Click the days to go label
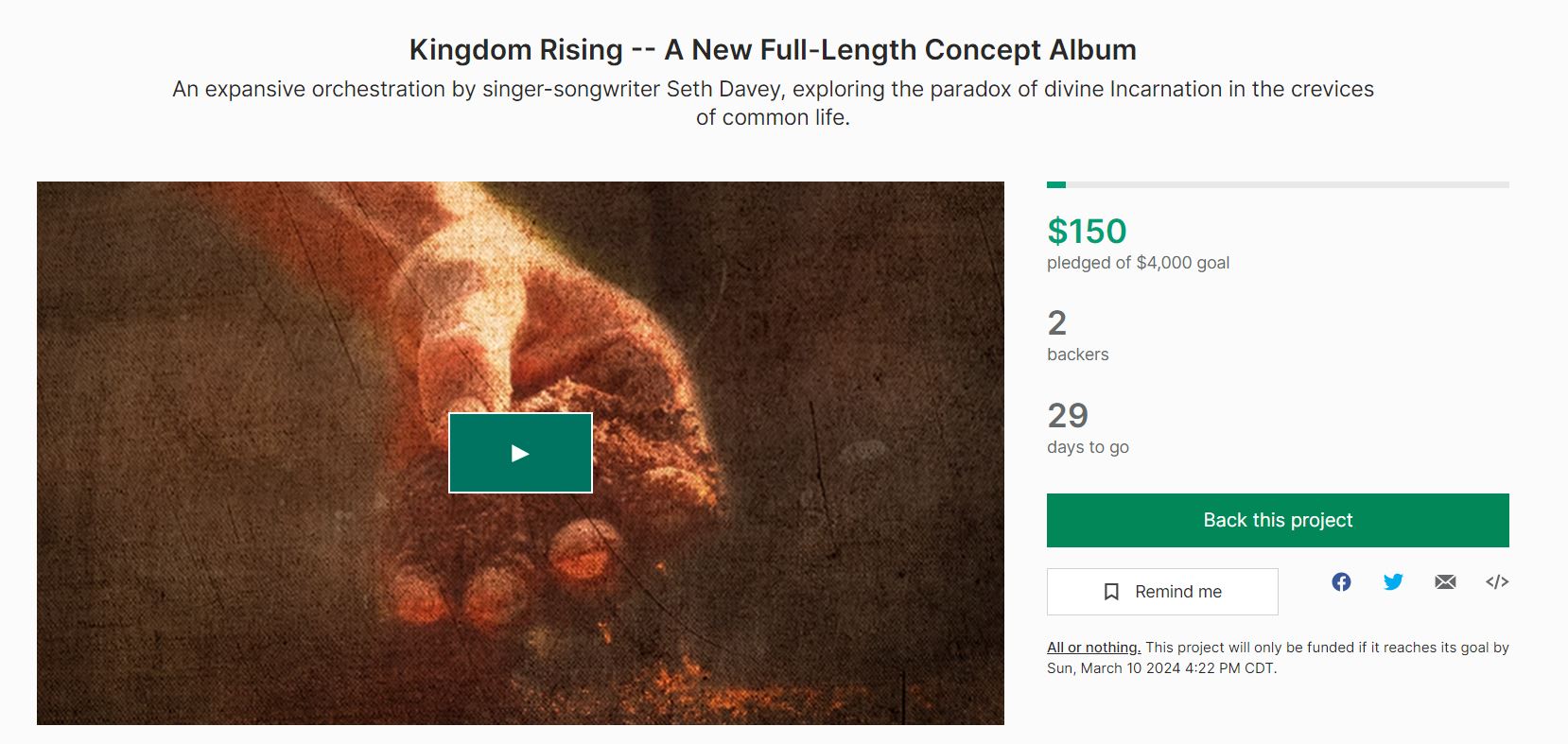The image size is (1568, 744). click(x=1088, y=447)
